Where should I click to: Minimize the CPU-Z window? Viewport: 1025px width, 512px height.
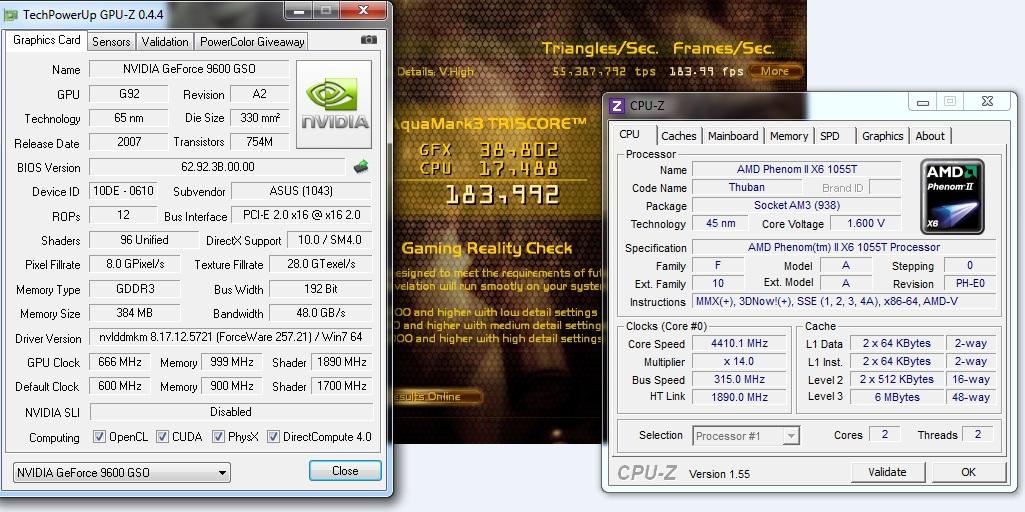pyautogui.click(x=923, y=102)
